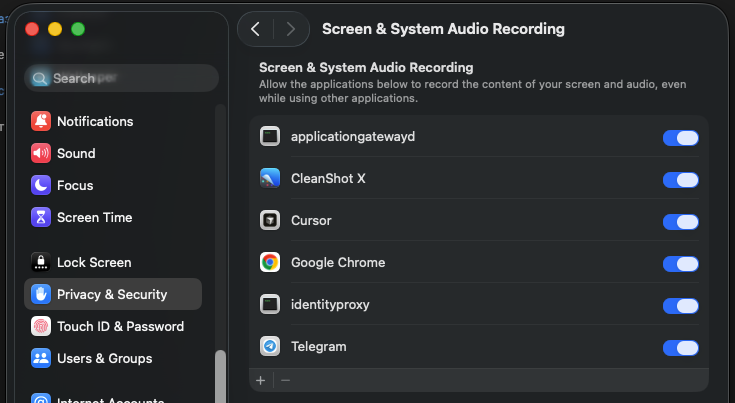Click the Users & Groups icon
Viewport: 735px width, 403px height.
tap(41, 358)
